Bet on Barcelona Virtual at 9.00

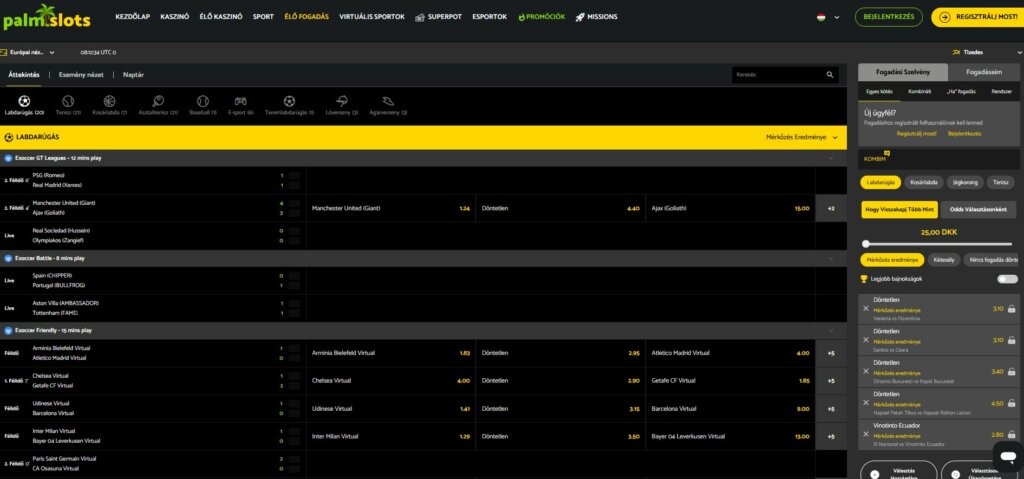pos(730,408)
